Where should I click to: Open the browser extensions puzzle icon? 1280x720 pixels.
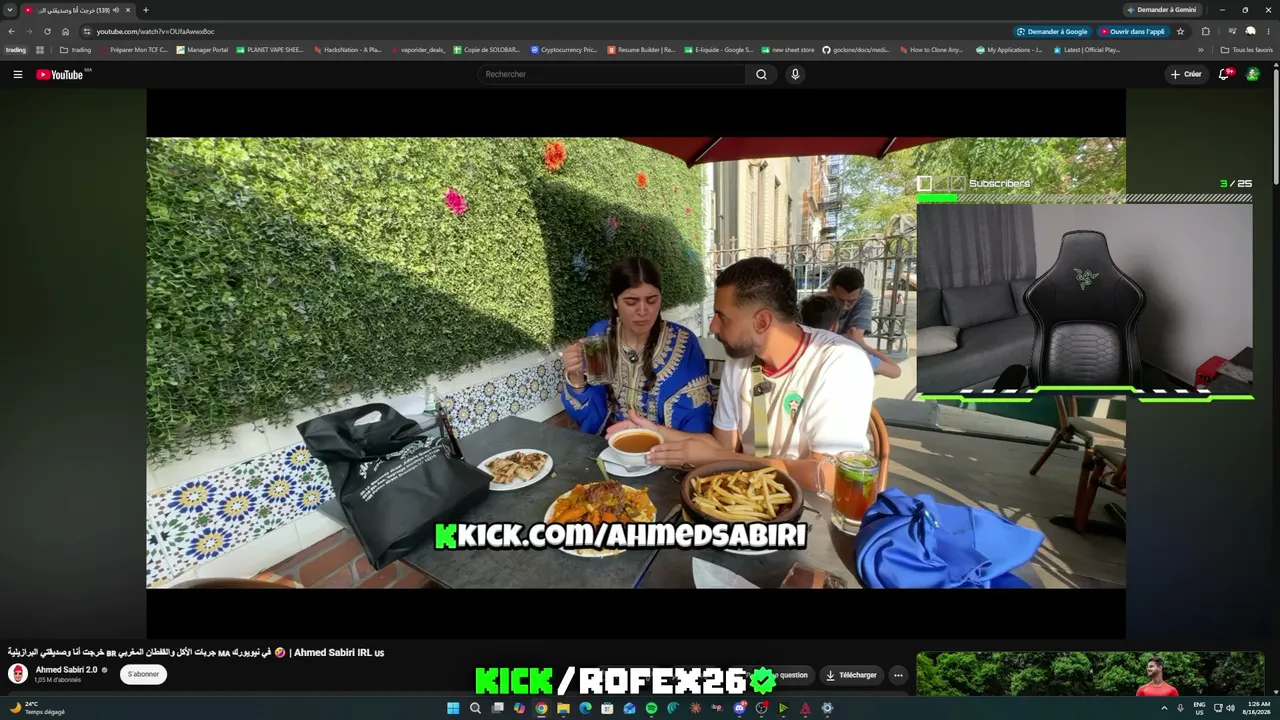1205,31
